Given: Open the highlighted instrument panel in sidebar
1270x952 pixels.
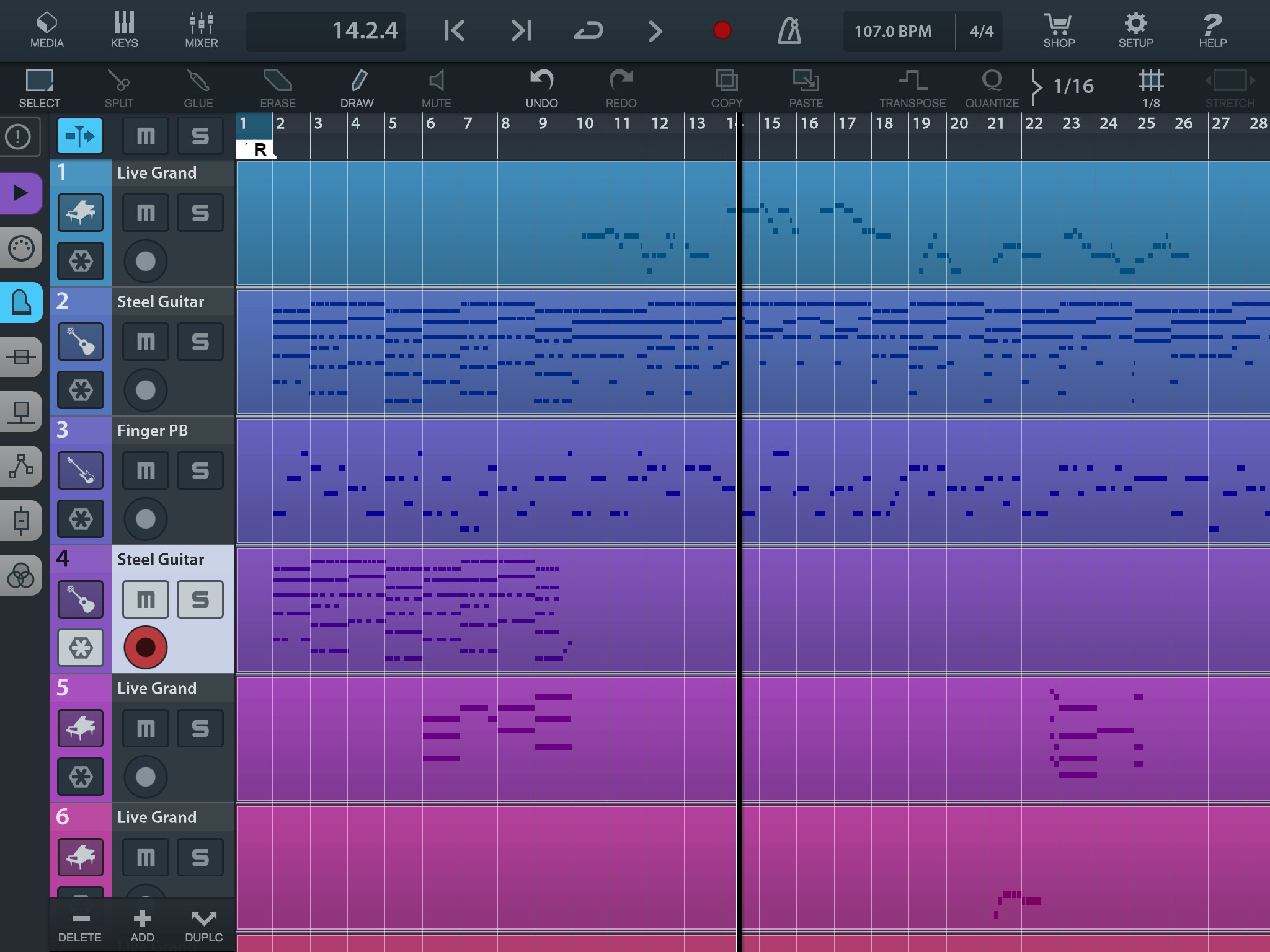Looking at the screenshot, I should (x=20, y=302).
